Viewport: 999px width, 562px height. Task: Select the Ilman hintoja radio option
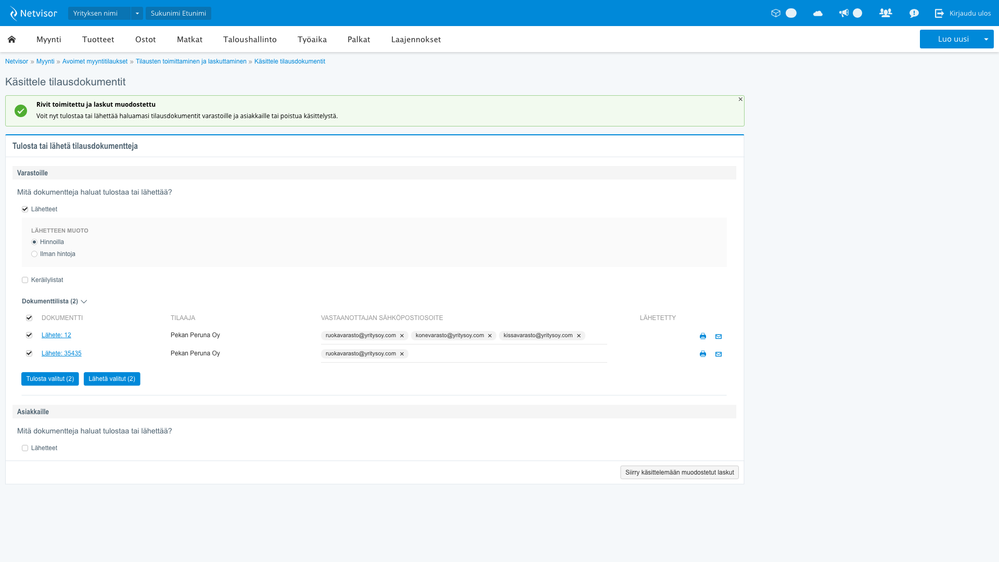(34, 254)
